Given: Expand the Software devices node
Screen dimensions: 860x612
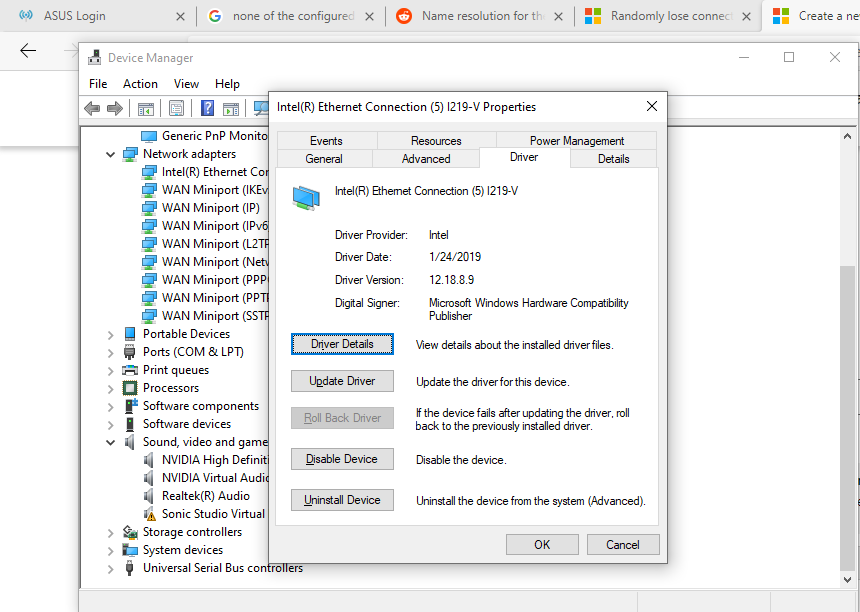Looking at the screenshot, I should coord(110,424).
